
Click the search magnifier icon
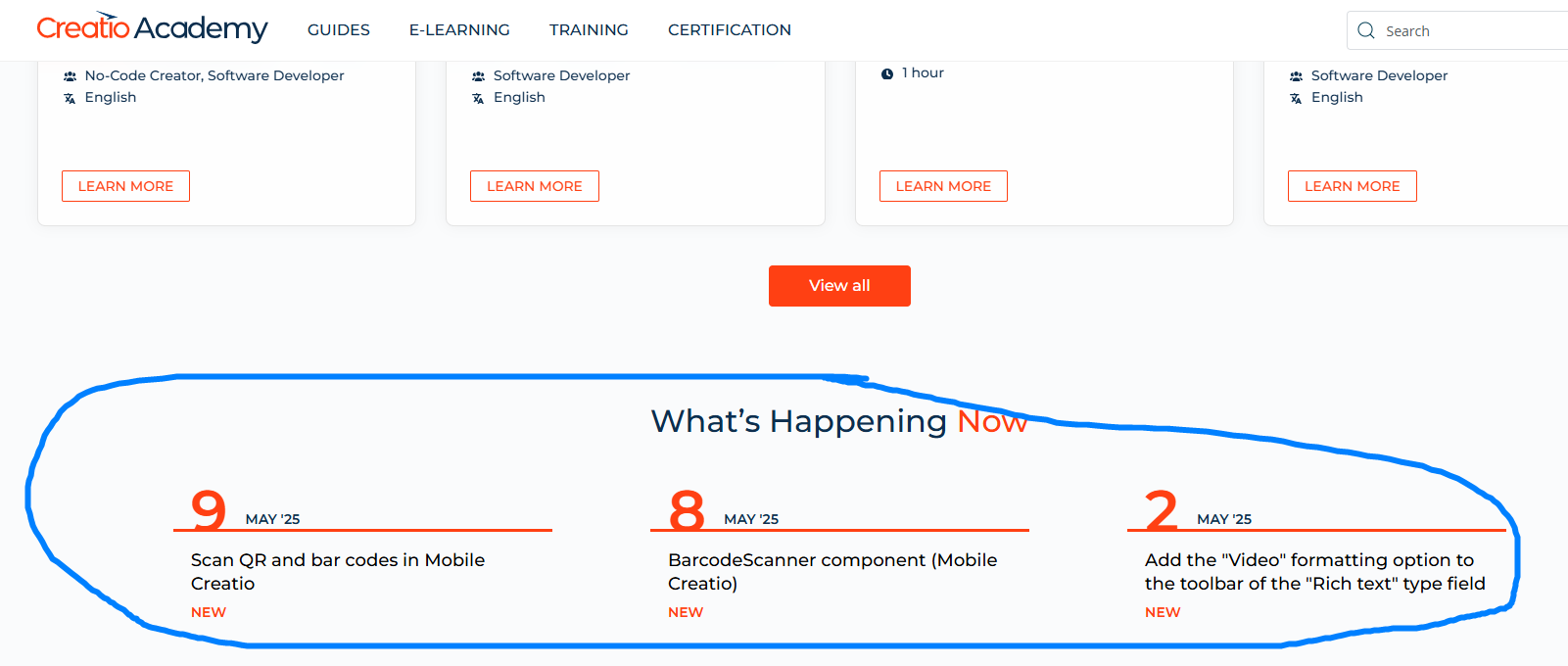[1366, 30]
